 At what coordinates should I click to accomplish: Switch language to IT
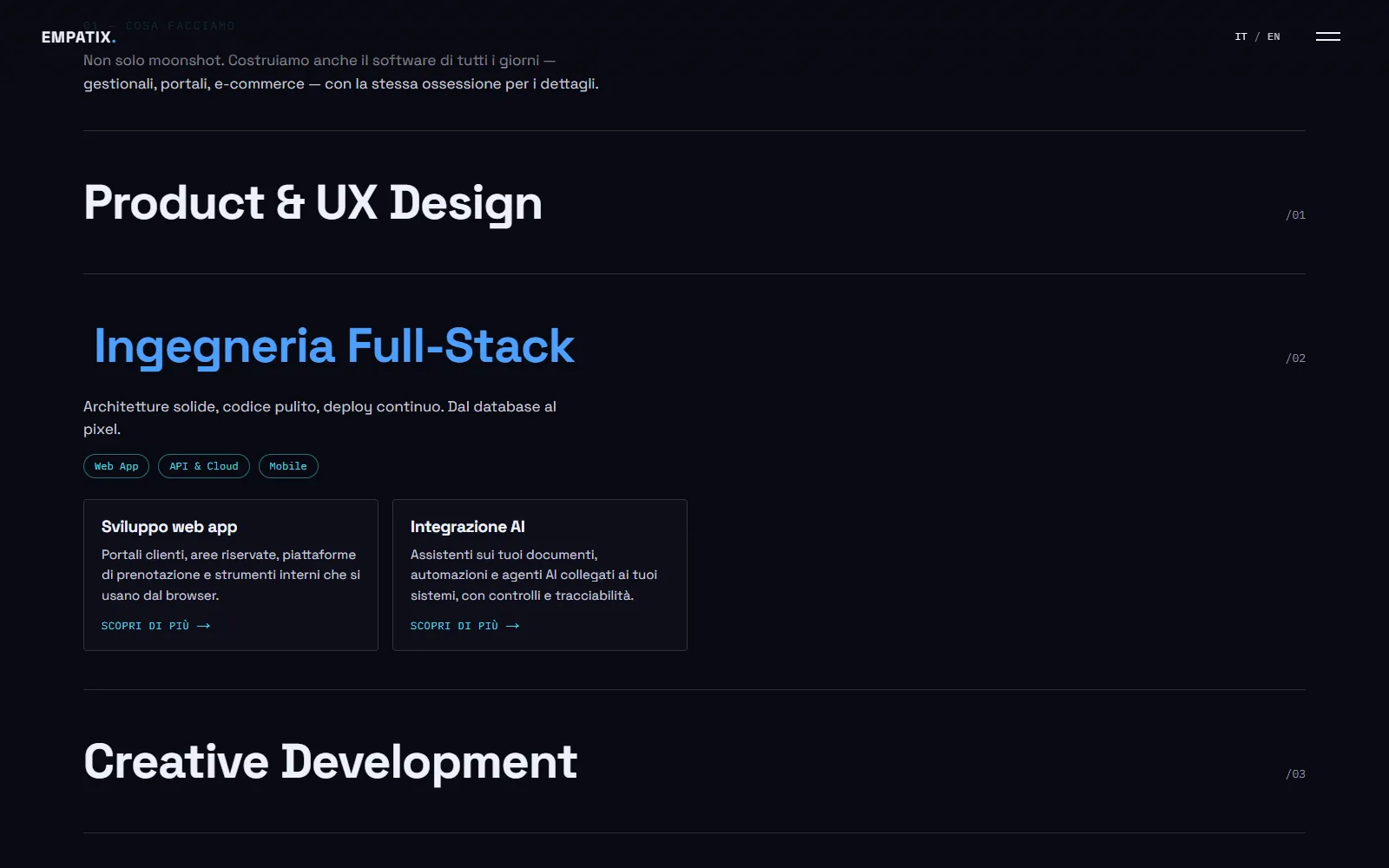[1241, 36]
